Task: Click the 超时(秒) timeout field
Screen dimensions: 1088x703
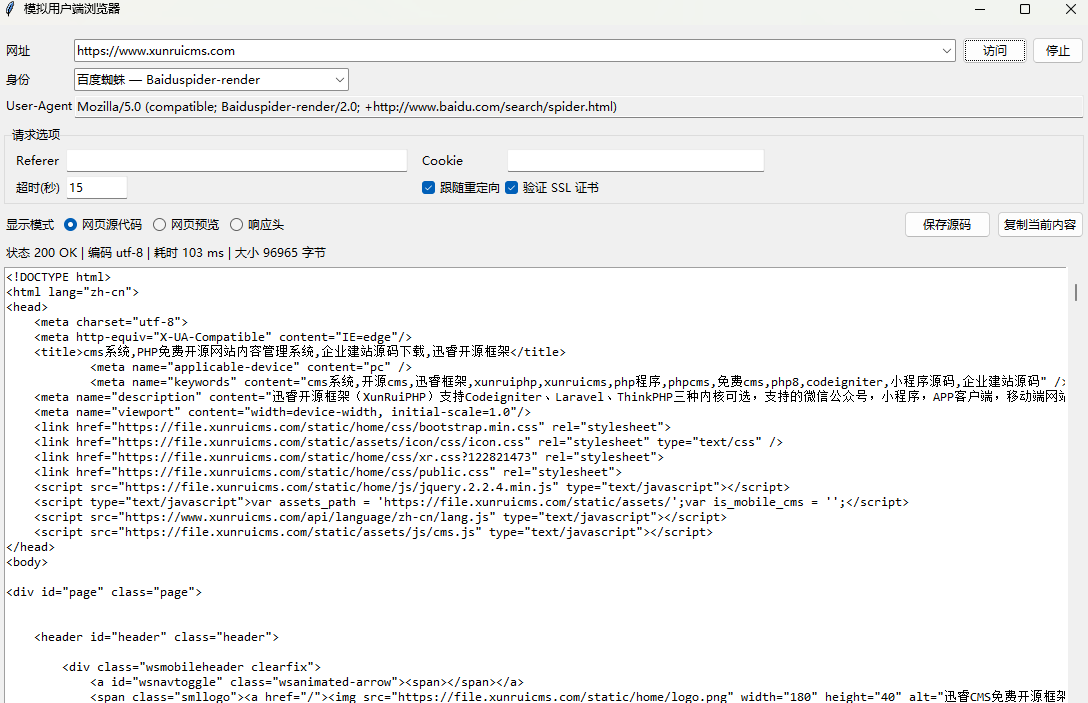Action: (x=96, y=187)
